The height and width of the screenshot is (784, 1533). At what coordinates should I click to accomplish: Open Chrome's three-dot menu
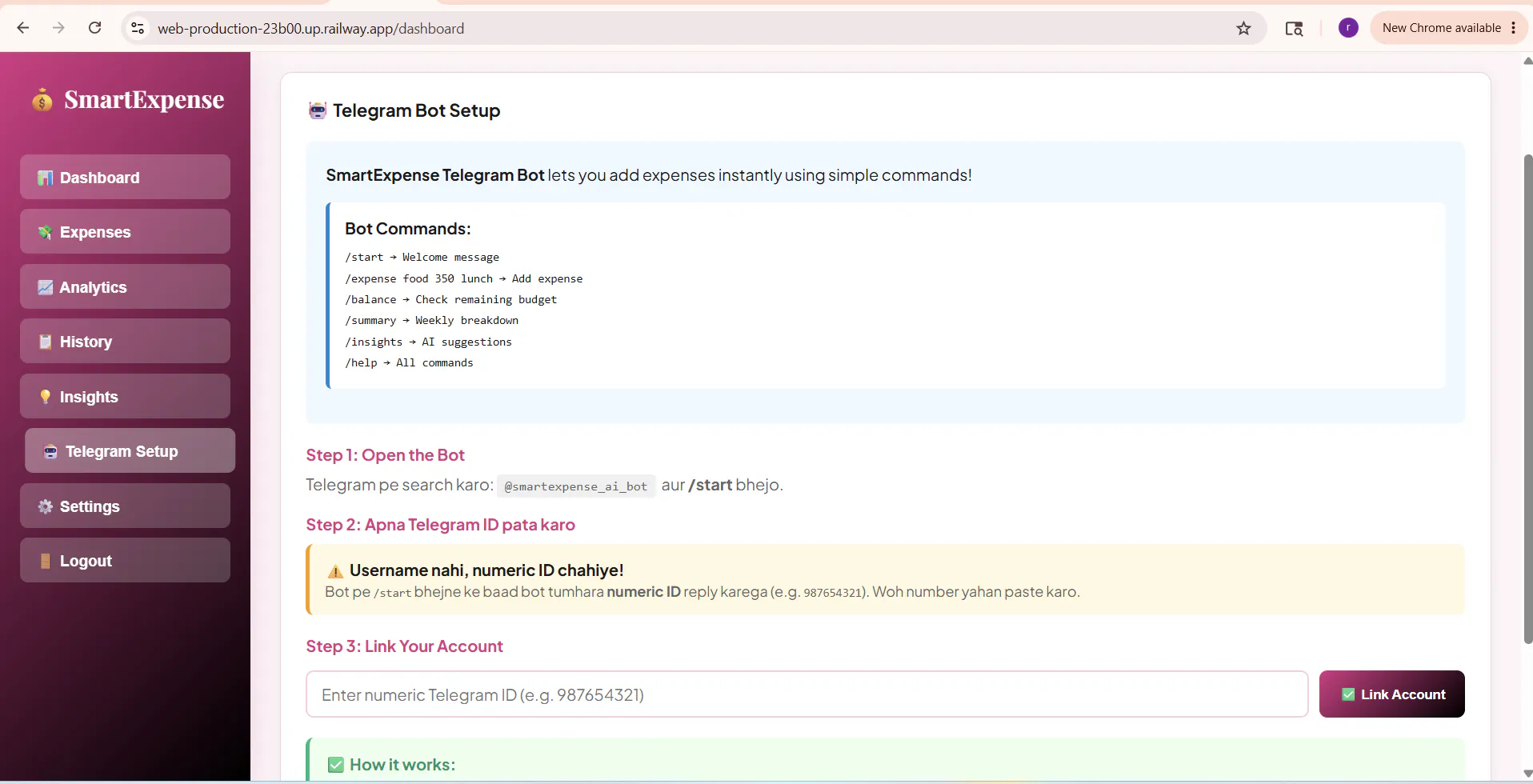click(1513, 28)
